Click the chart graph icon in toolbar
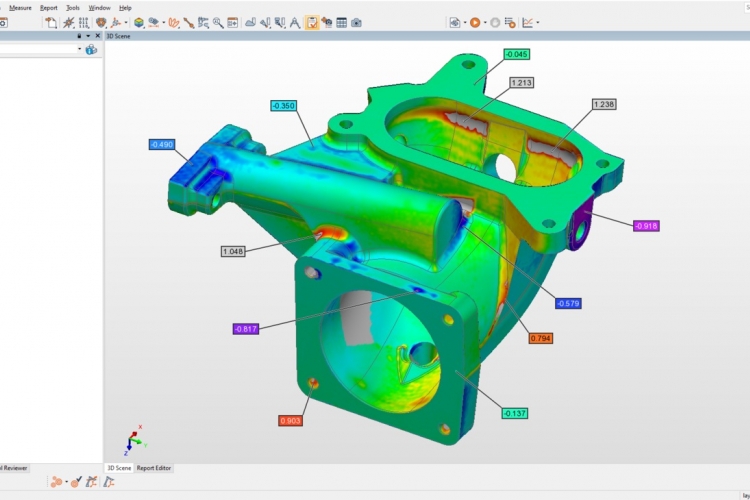The height and width of the screenshot is (500, 750). 527,22
